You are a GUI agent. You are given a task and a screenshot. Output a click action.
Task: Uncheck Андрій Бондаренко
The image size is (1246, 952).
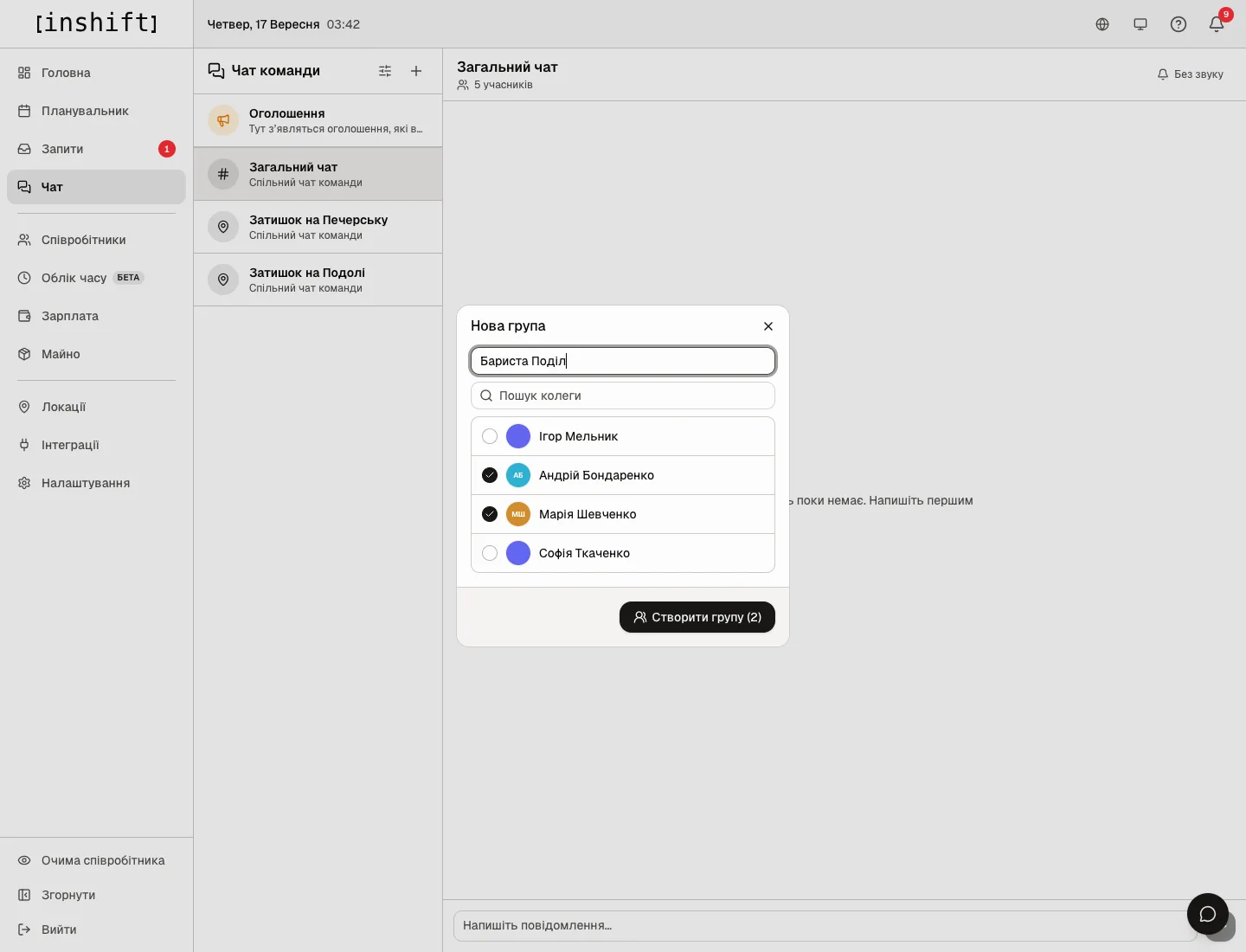point(490,475)
